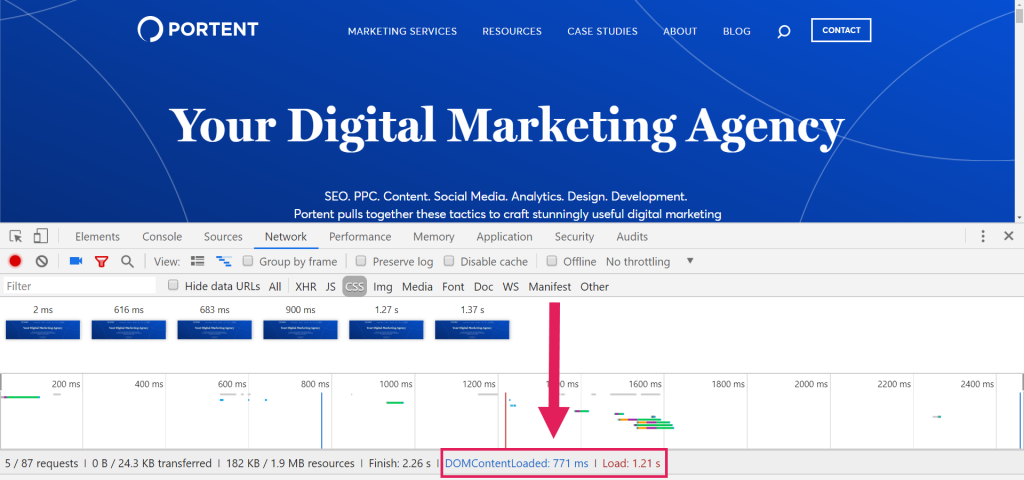Filter requests by Other
The width and height of the screenshot is (1024, 480).
(594, 286)
